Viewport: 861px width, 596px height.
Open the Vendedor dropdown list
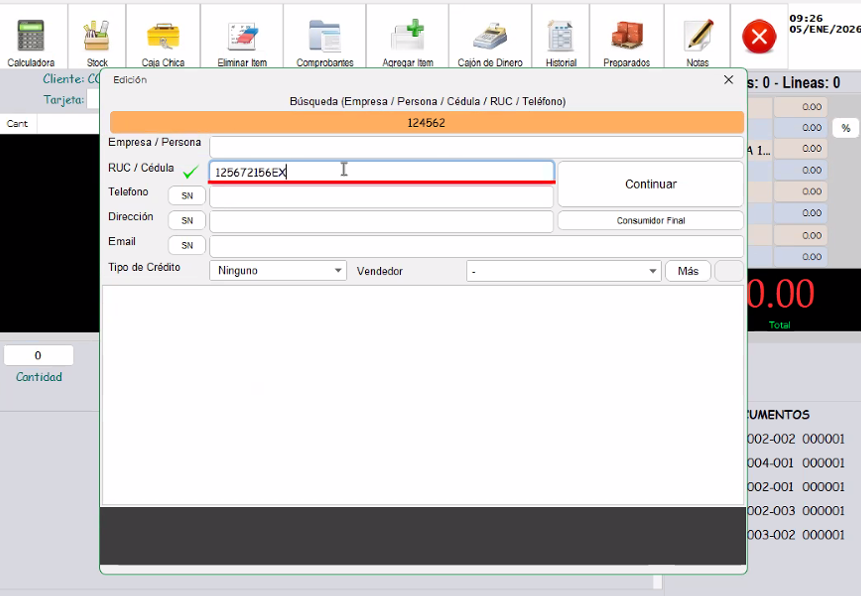point(564,271)
